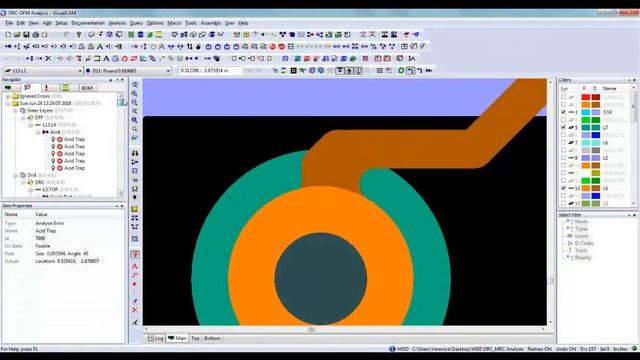Click the Inches unit in status bar

tap(620, 349)
